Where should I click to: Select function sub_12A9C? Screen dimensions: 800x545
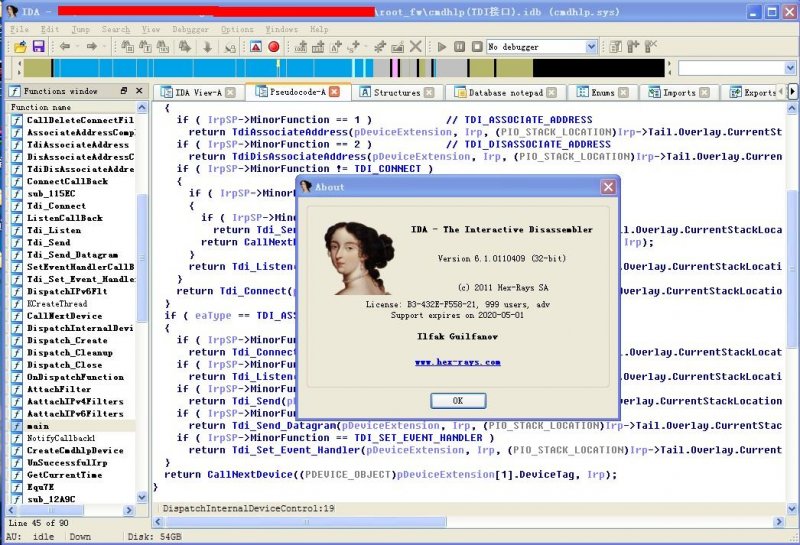tap(51, 499)
